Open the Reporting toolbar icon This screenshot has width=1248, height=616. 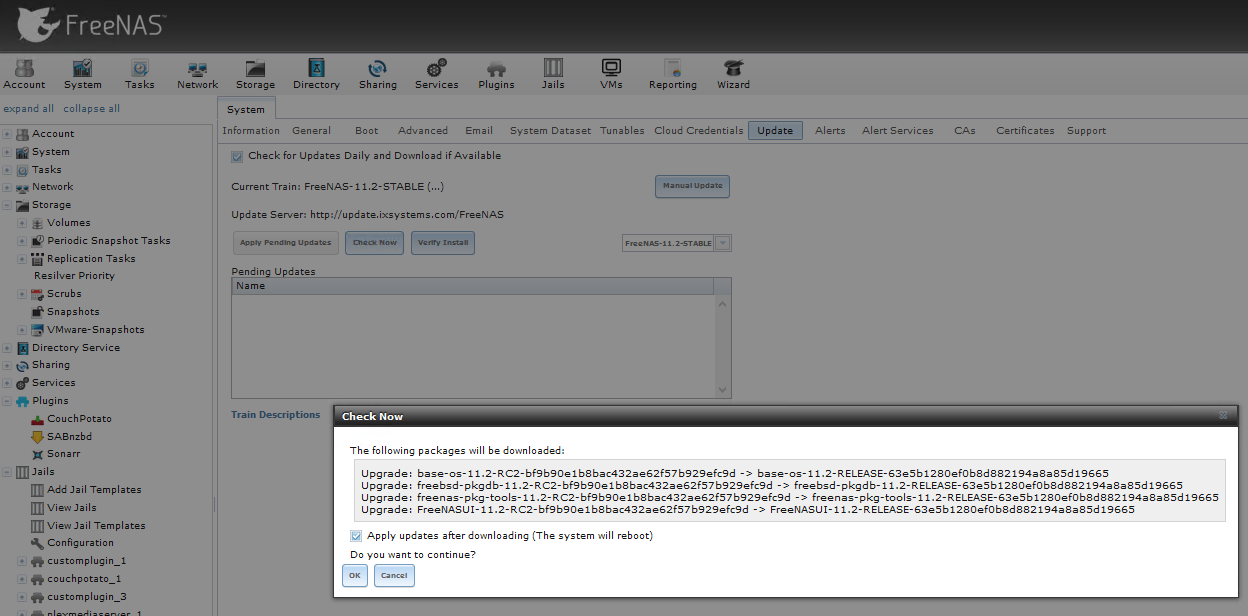click(673, 74)
